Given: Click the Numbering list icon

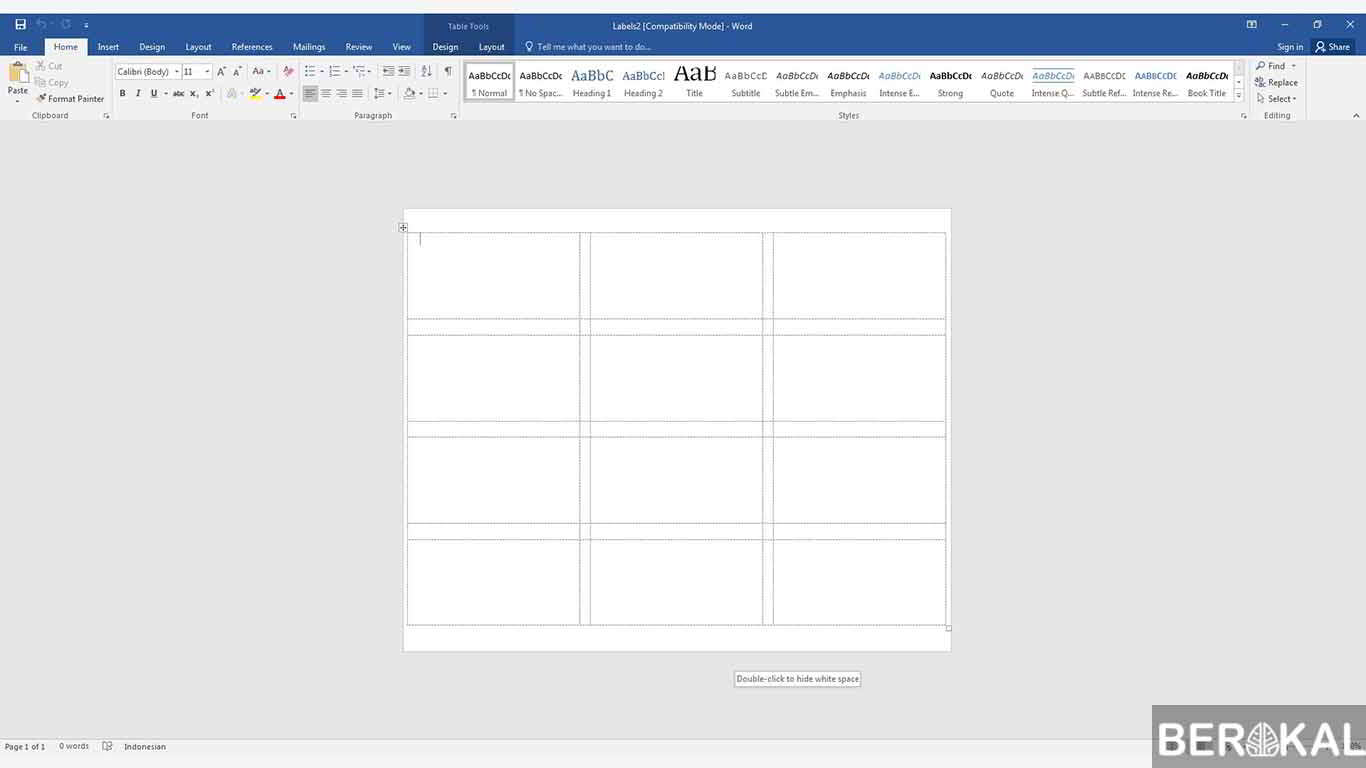Looking at the screenshot, I should (x=334, y=72).
